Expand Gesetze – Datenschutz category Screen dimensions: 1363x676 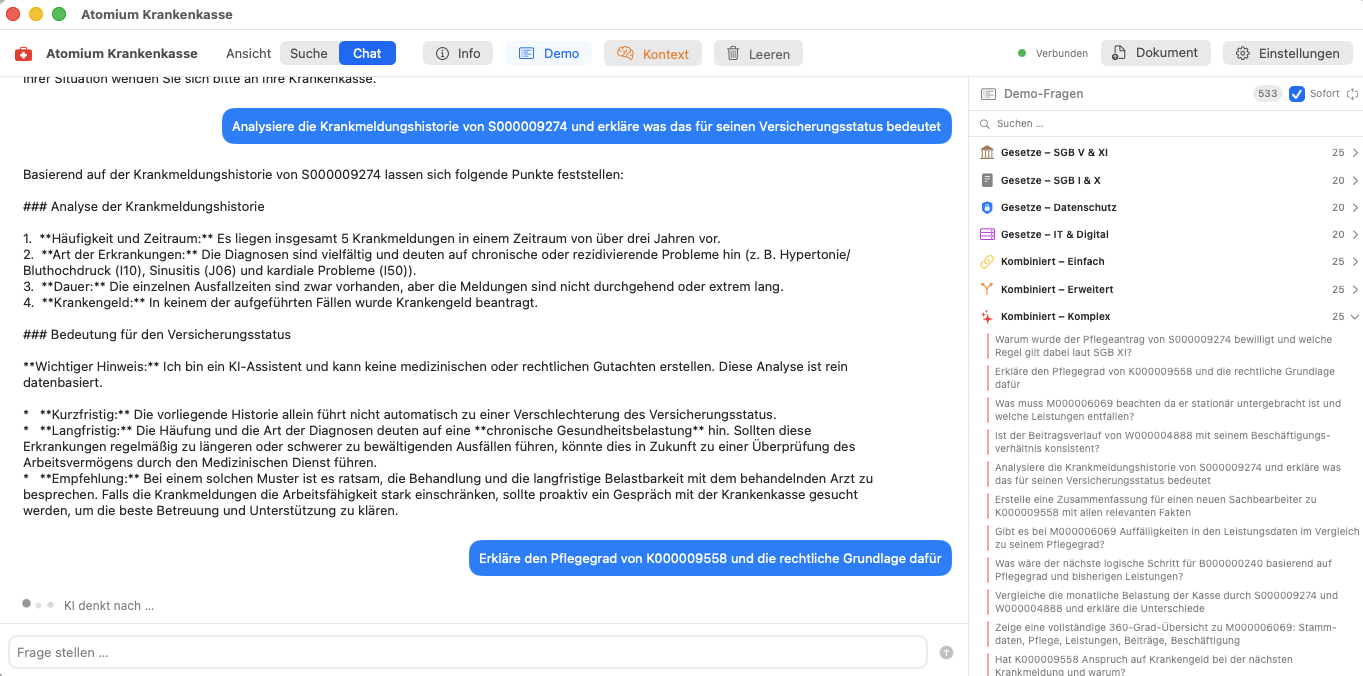(x=1165, y=208)
